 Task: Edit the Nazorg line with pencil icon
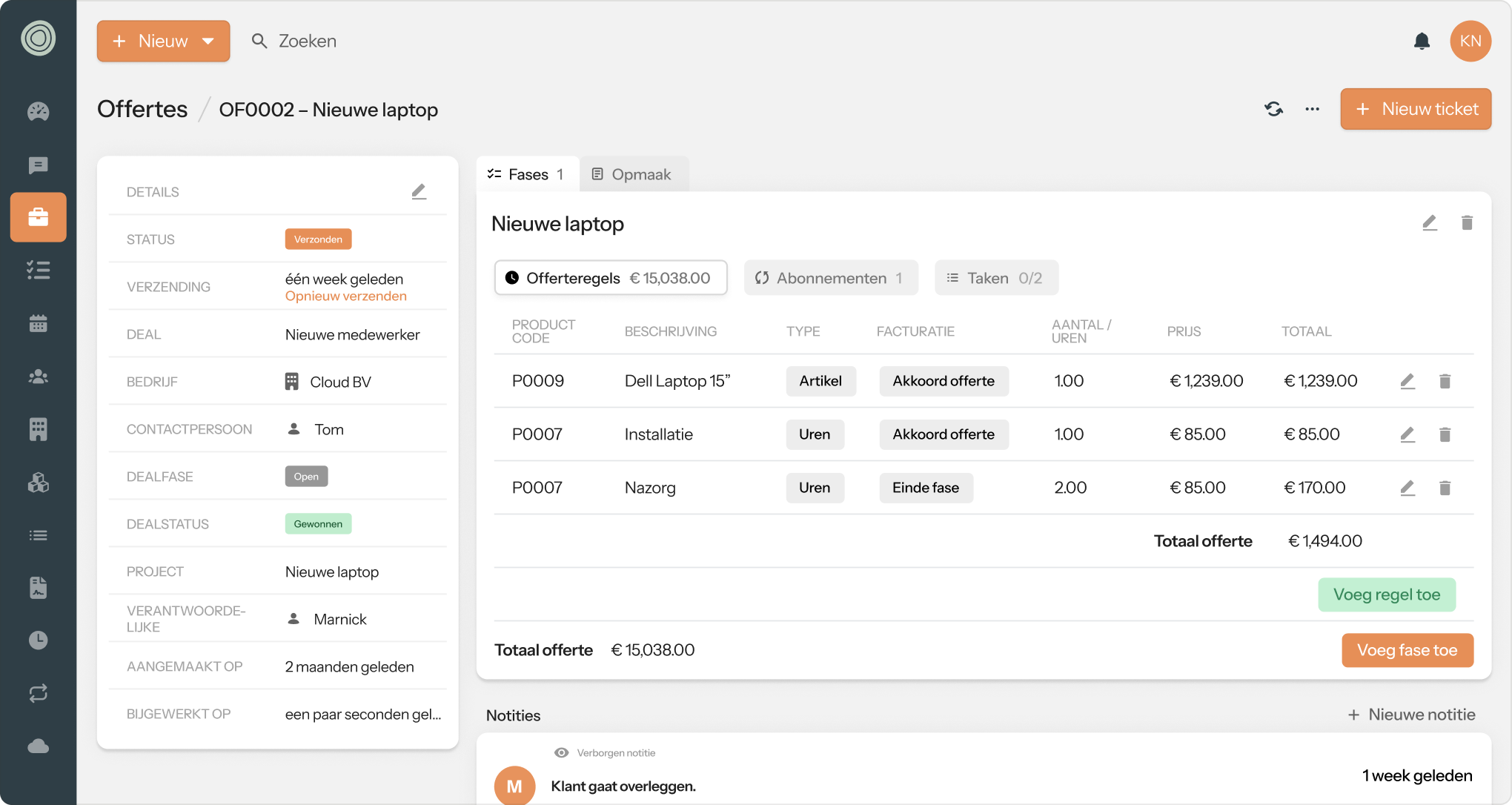pos(1407,488)
